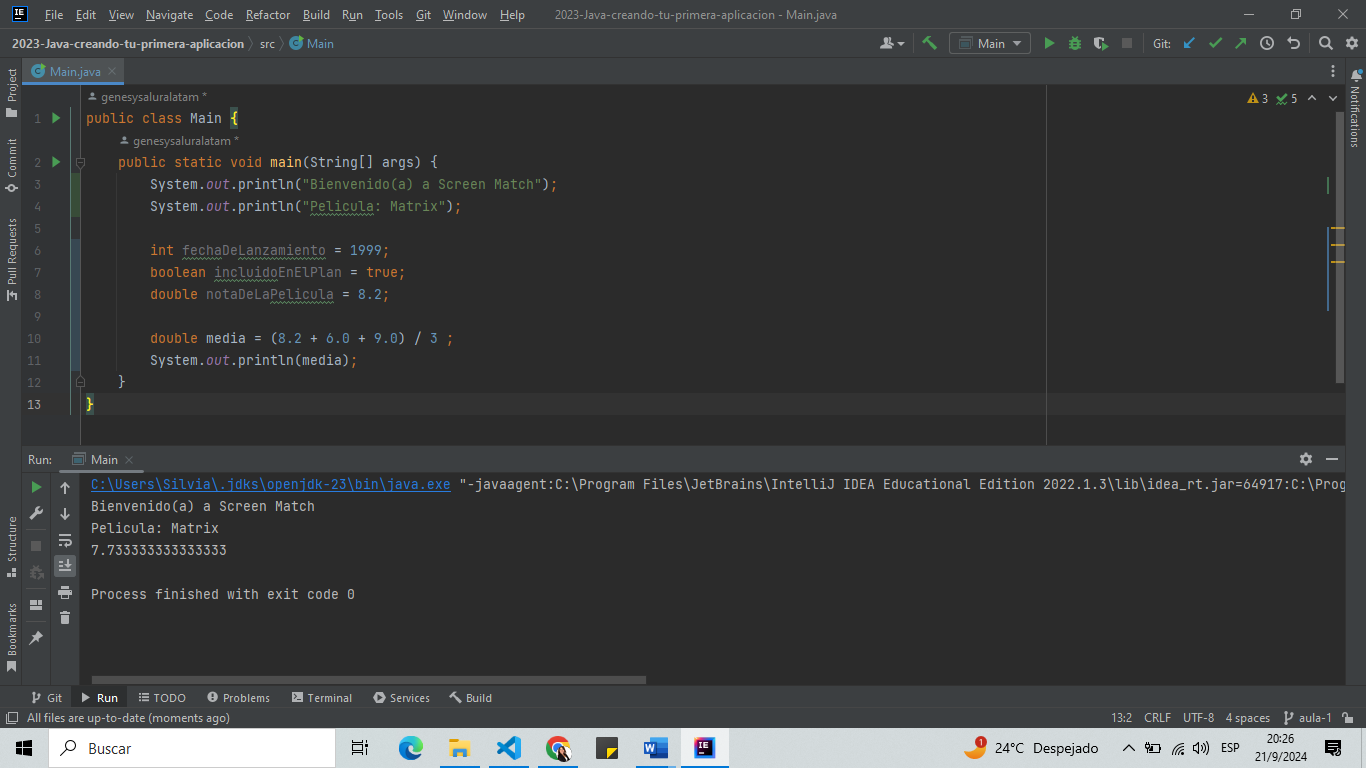Screen dimensions: 1366x768
Task: Open the TODO tool window tab
Action: pyautogui.click(x=162, y=698)
